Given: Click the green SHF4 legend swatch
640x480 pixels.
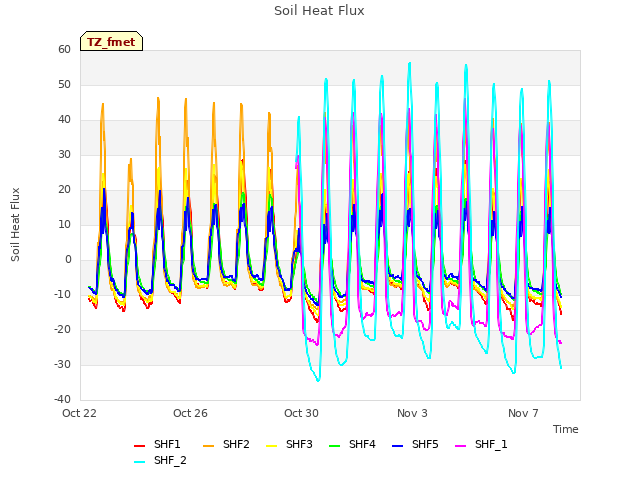Looking at the screenshot, I should coord(334,446).
